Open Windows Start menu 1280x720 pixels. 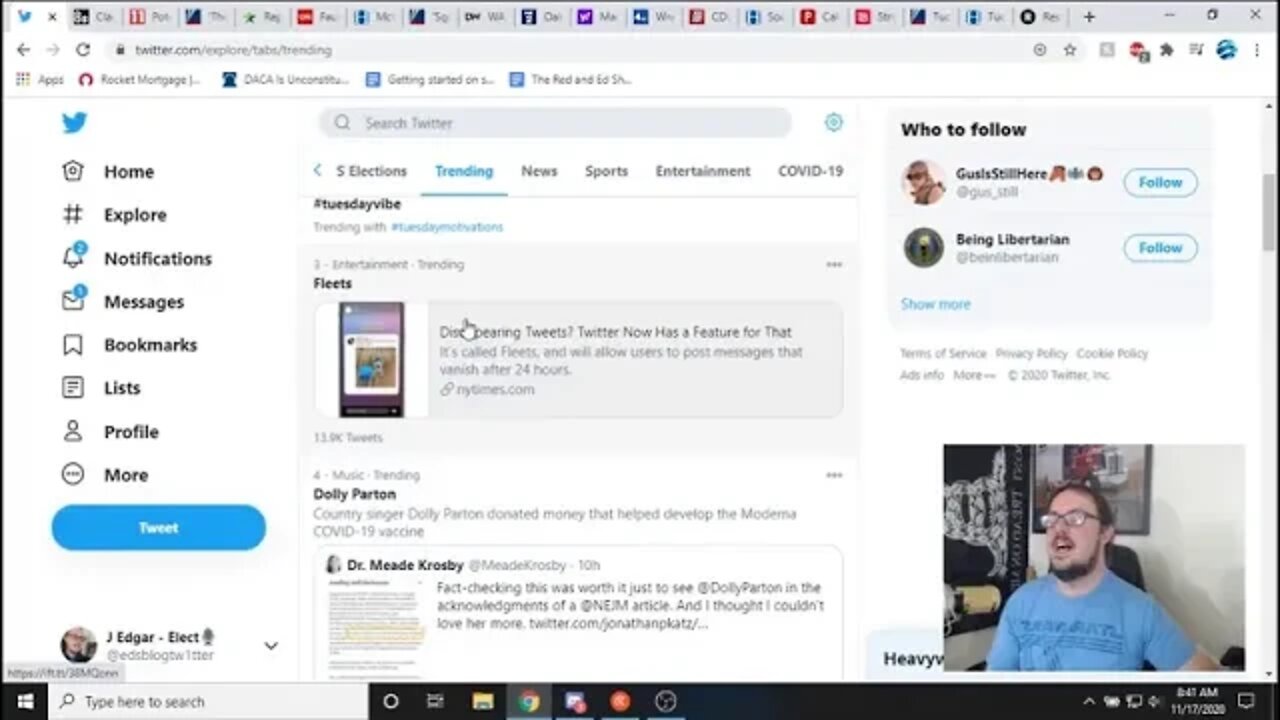tap(24, 702)
